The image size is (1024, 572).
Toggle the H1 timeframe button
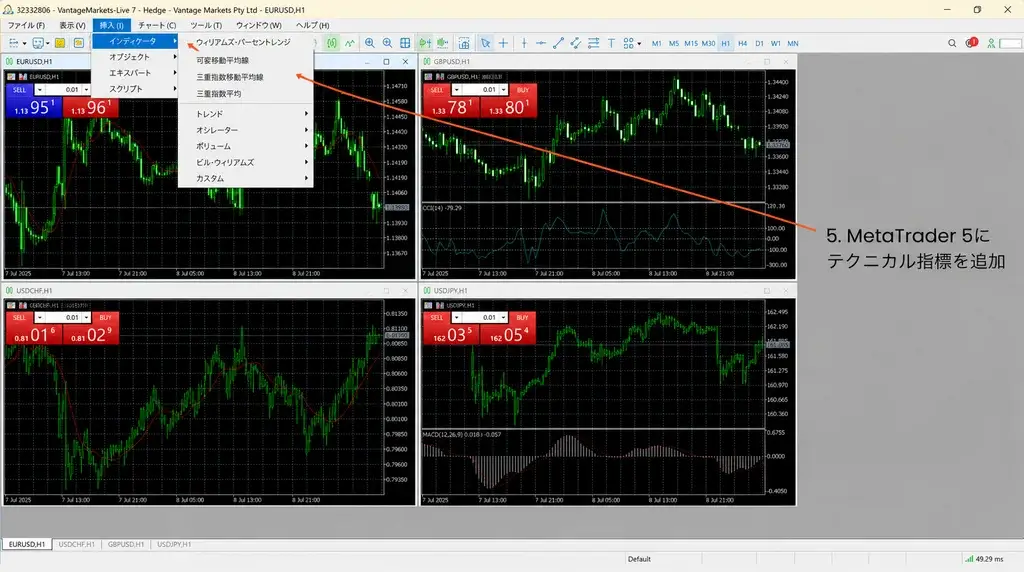(x=726, y=43)
